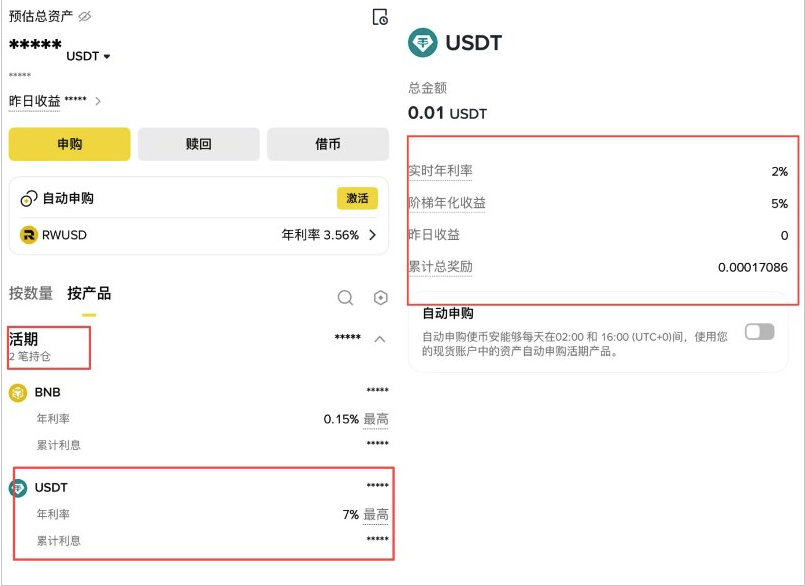The height and width of the screenshot is (586, 805).
Task: Open RWUSD 年利率 3.56% arrow
Action: pyautogui.click(x=373, y=236)
